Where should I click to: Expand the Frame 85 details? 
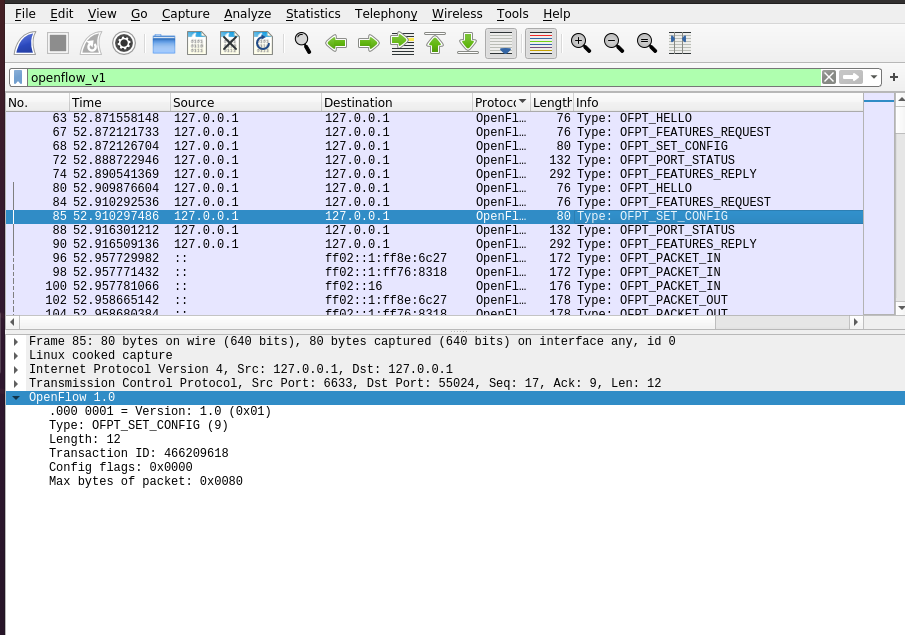tap(16, 341)
